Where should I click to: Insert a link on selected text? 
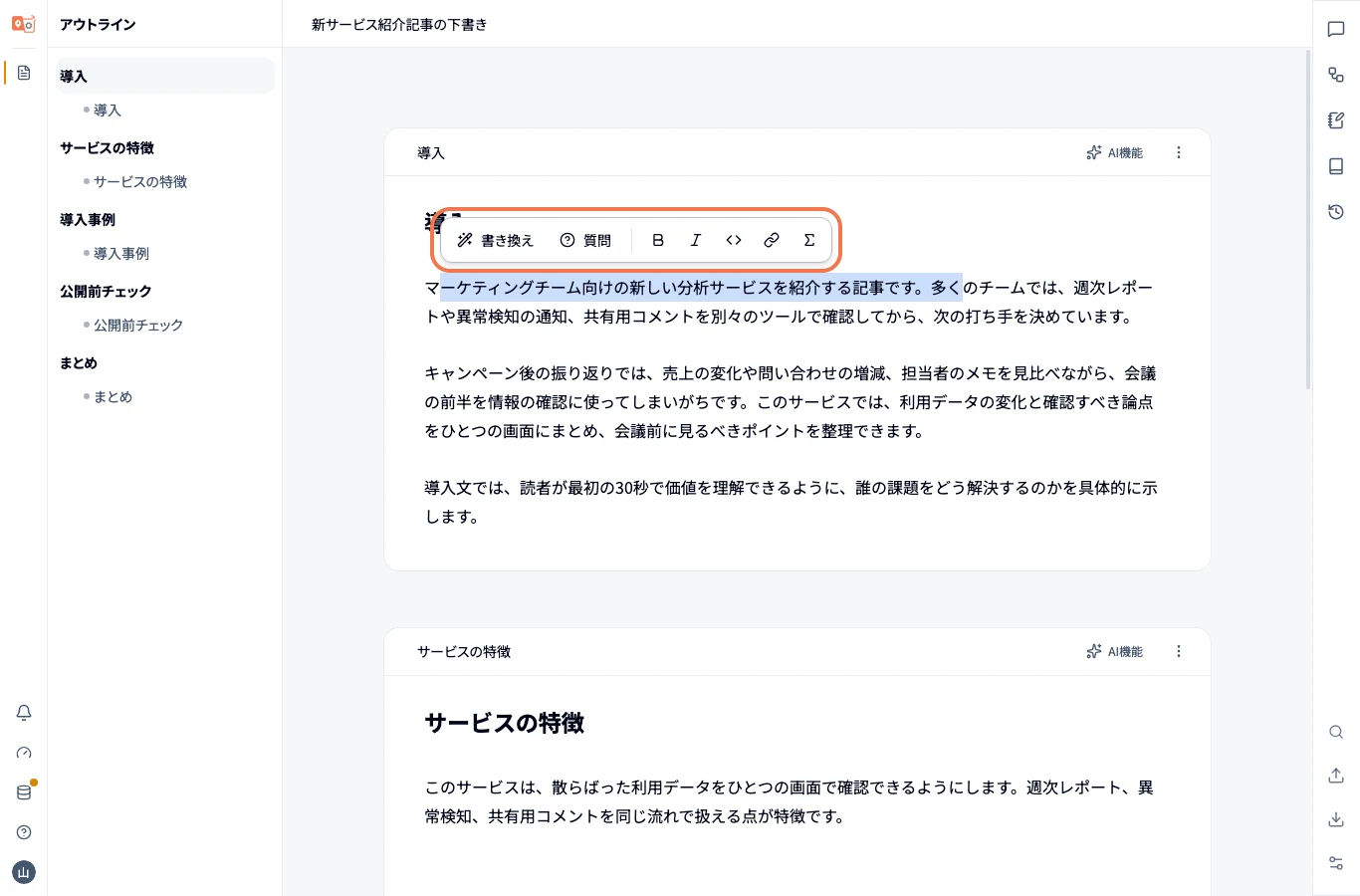tap(772, 240)
